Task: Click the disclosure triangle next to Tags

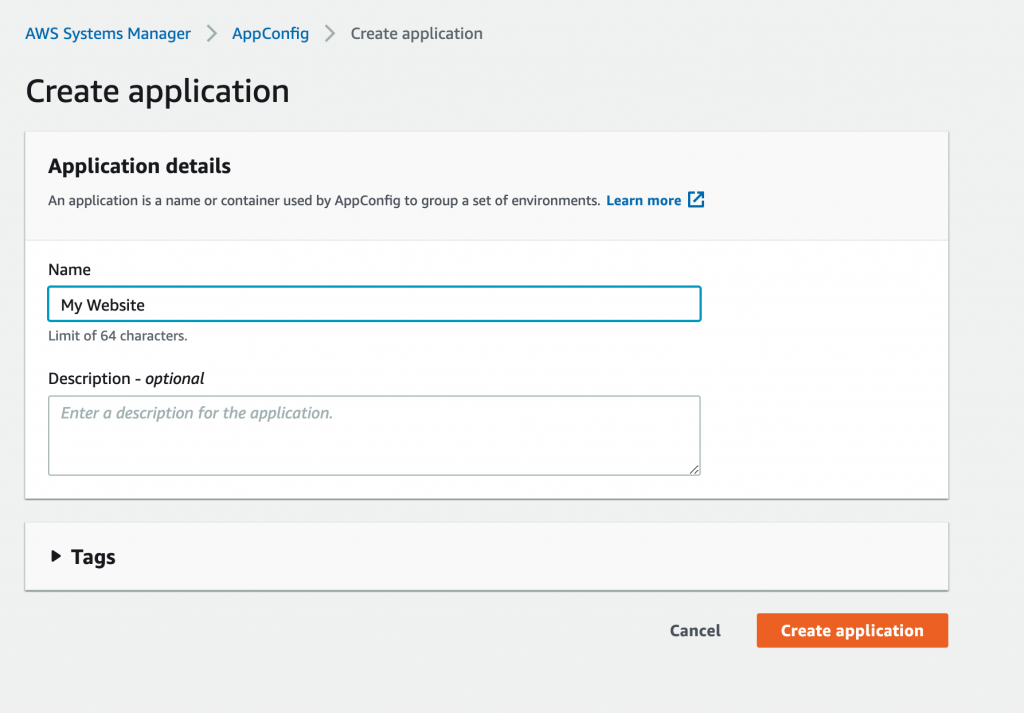Action: click(55, 557)
